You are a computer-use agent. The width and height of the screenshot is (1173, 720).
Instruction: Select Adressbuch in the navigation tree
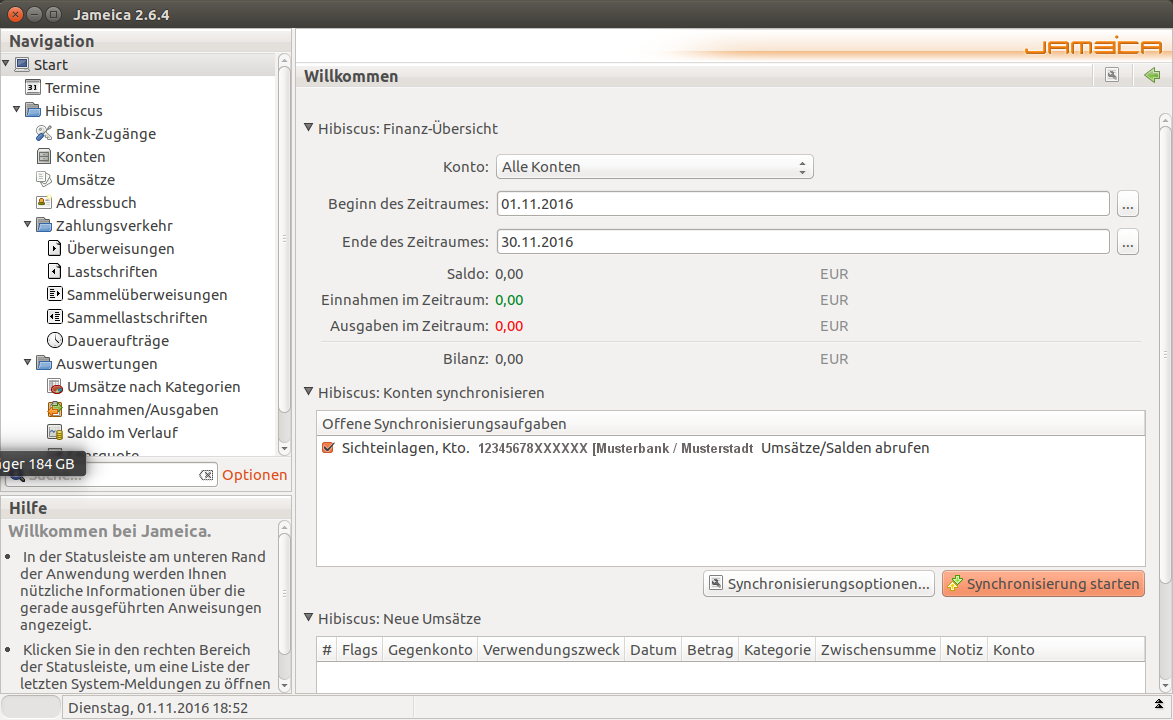pos(96,203)
